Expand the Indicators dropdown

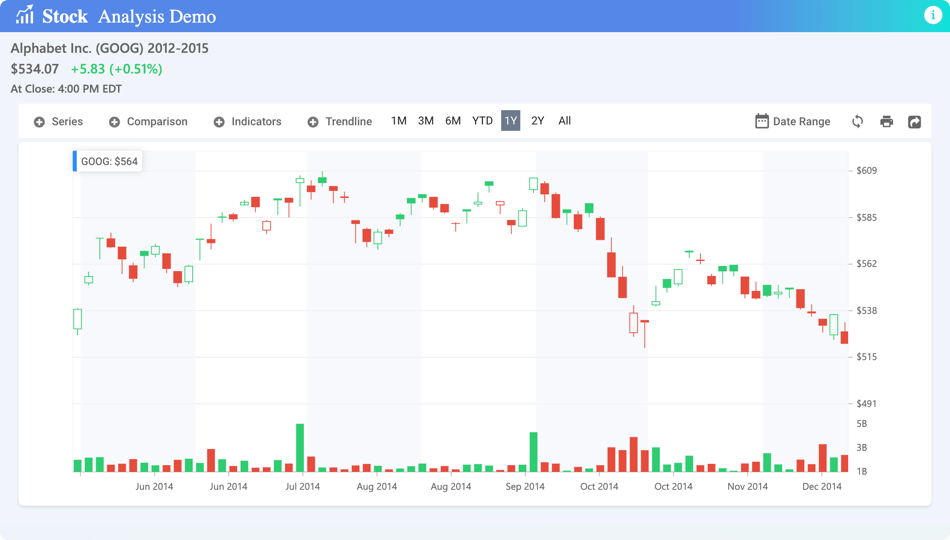coord(247,121)
